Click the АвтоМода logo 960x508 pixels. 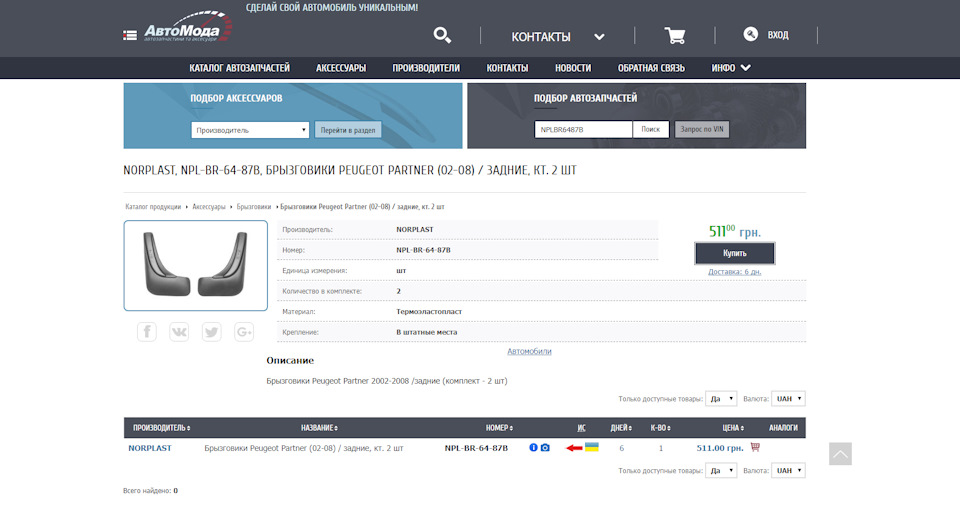pyautogui.click(x=188, y=28)
